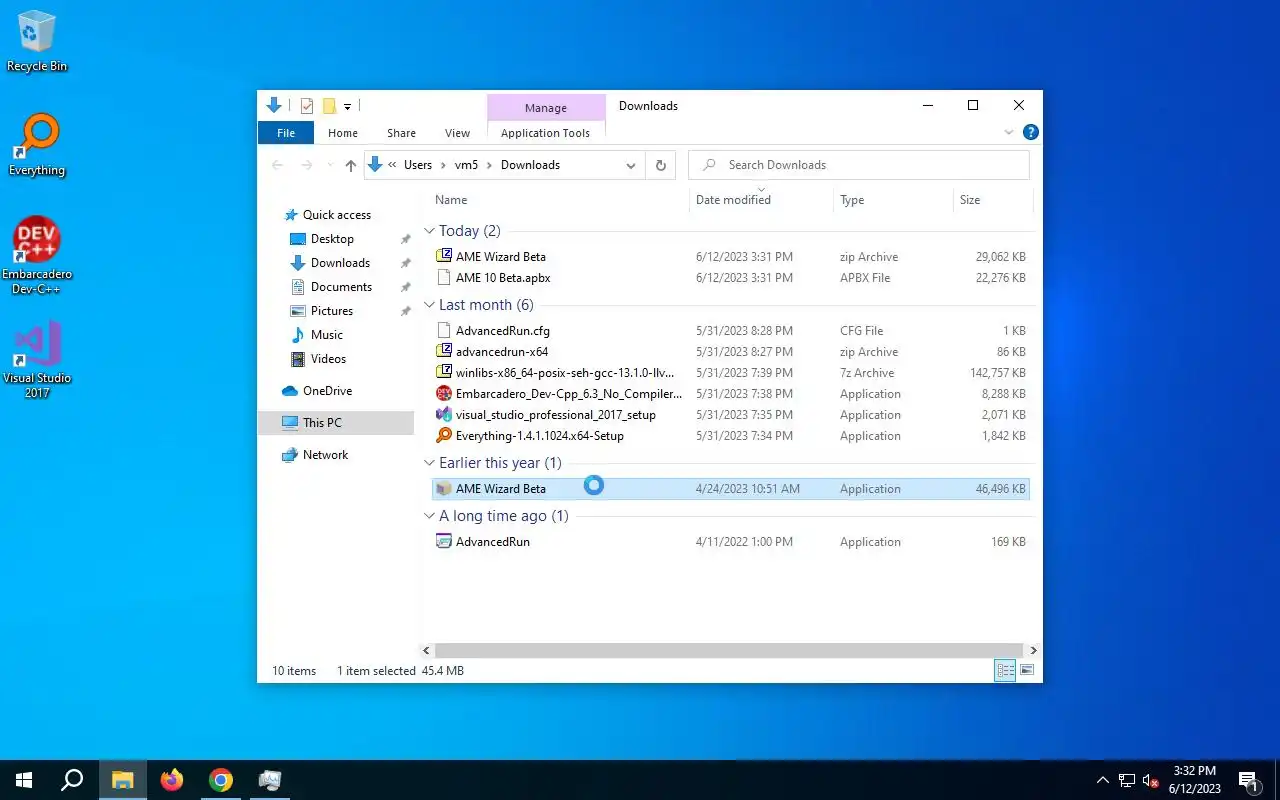Click Downloads in the address path
Screen dimensions: 1280x800
coord(530,165)
